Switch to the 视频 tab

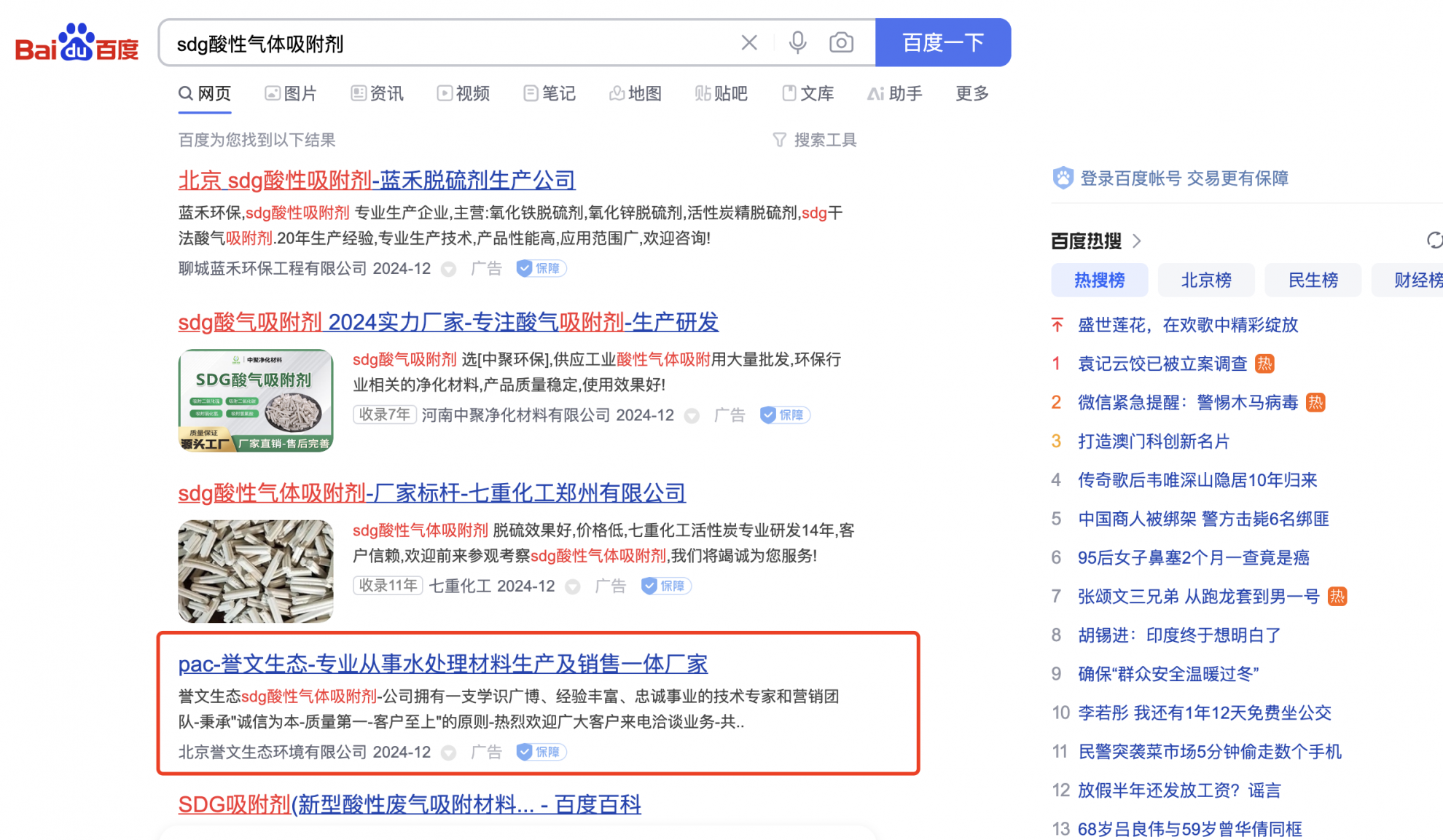[x=463, y=93]
